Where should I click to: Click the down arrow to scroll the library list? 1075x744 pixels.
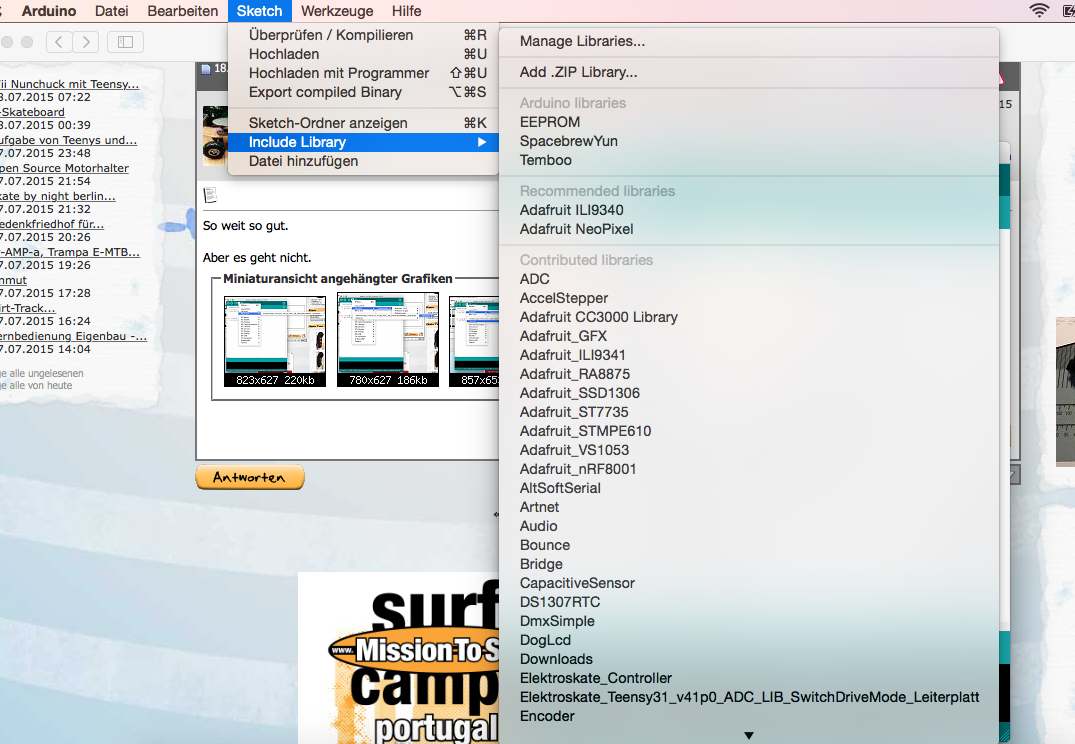pyautogui.click(x=749, y=735)
